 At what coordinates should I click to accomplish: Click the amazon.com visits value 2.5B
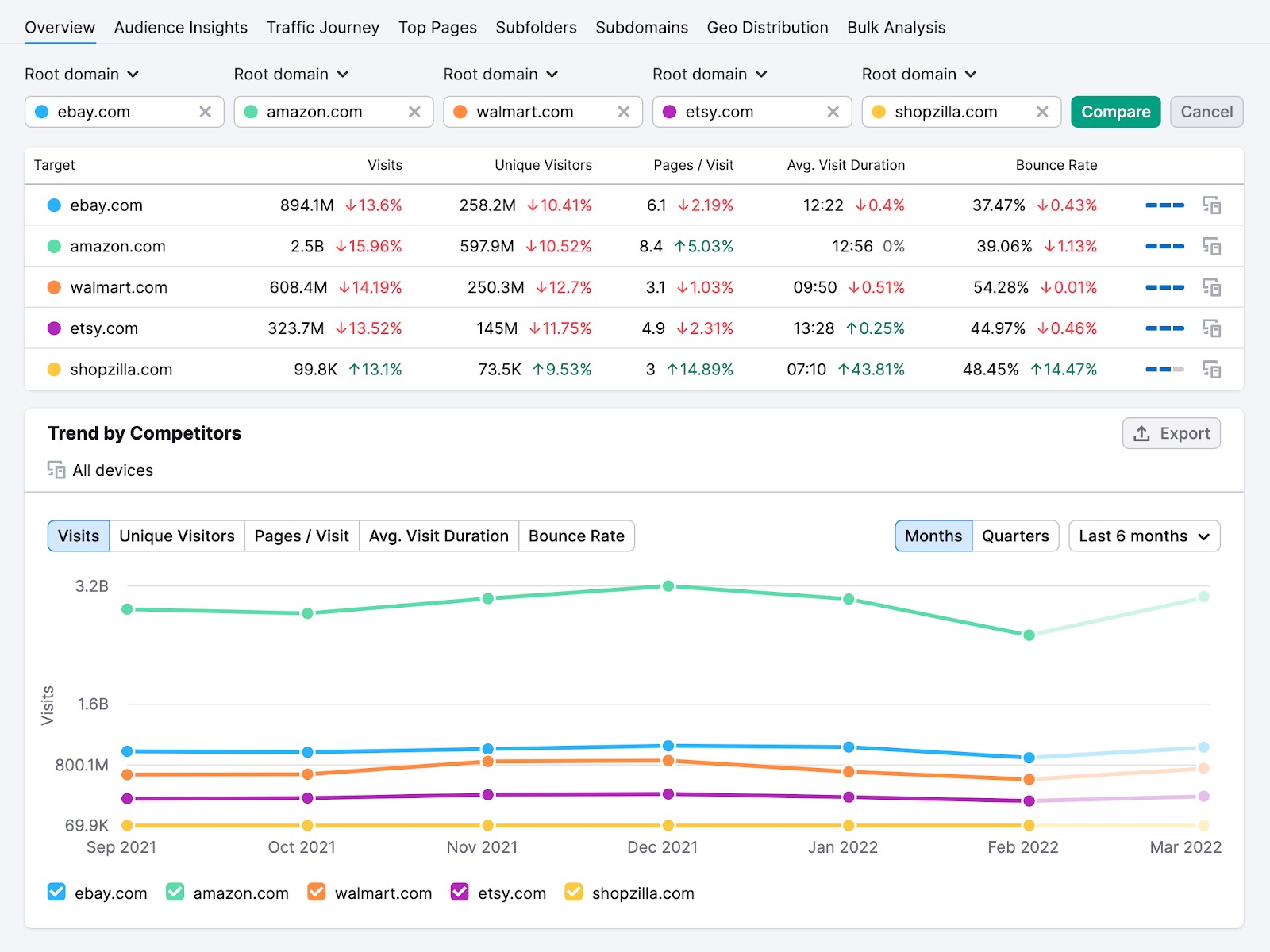(307, 247)
